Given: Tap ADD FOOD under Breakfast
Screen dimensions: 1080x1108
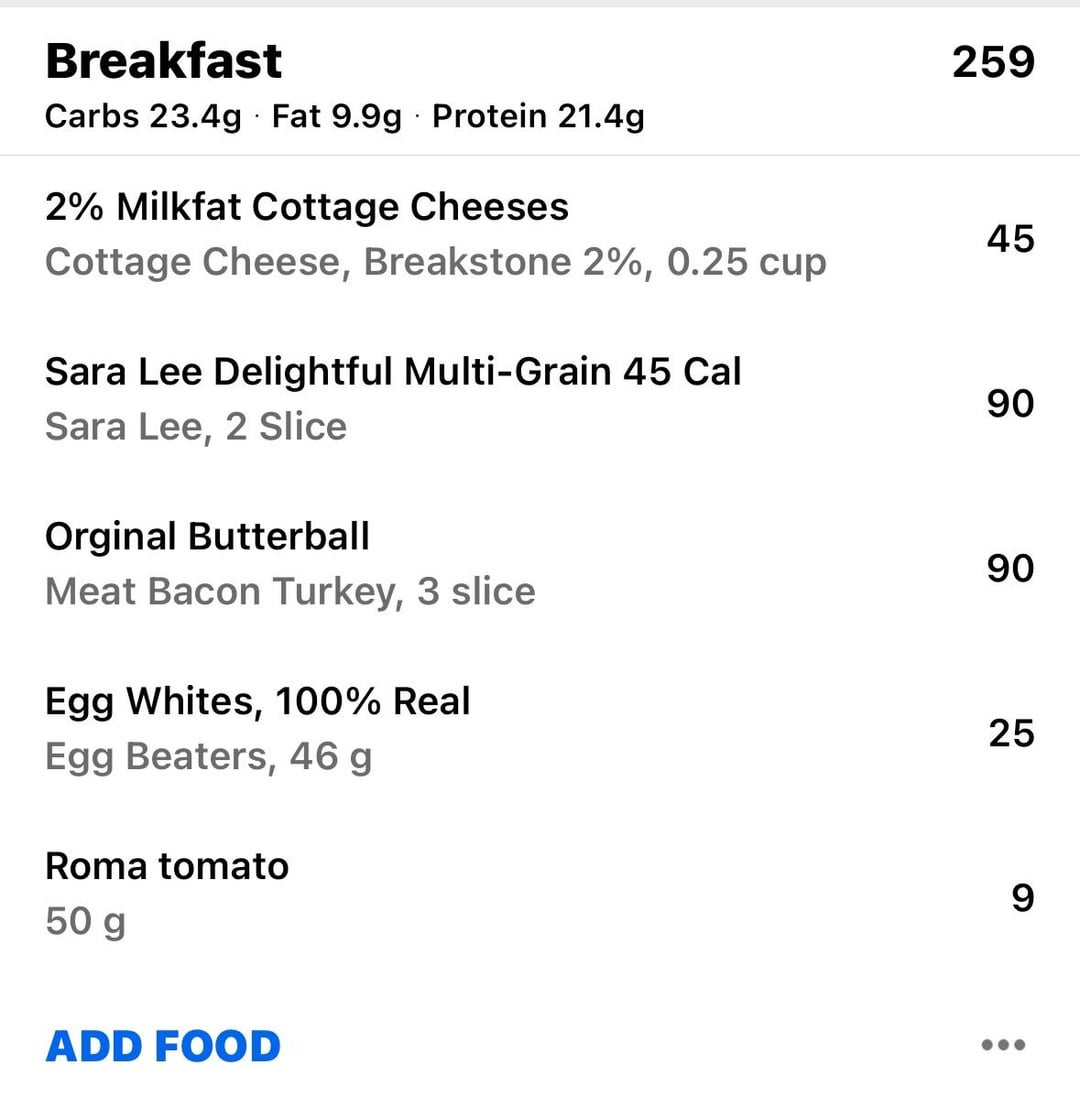Looking at the screenshot, I should 163,1047.
